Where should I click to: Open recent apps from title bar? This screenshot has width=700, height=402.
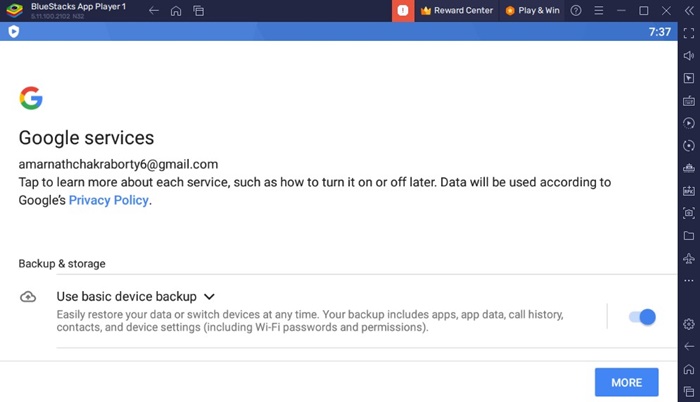pyautogui.click(x=199, y=11)
